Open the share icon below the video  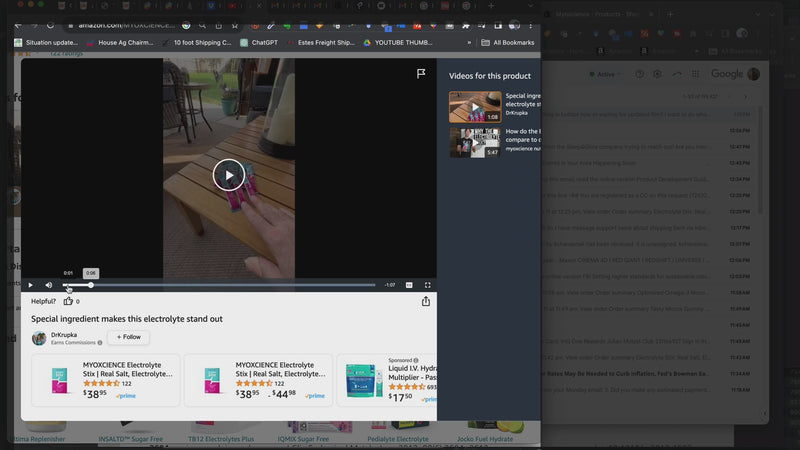(426, 301)
